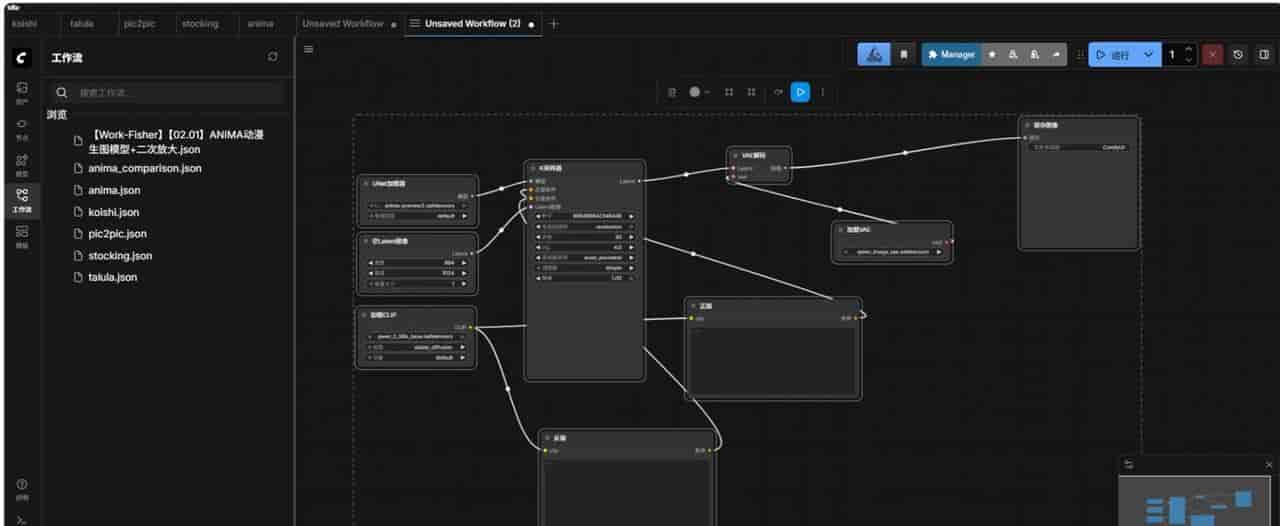Viewport: 1280px width, 526px height.
Task: Switch to the first Unsaved Workflow tab
Action: click(x=342, y=23)
